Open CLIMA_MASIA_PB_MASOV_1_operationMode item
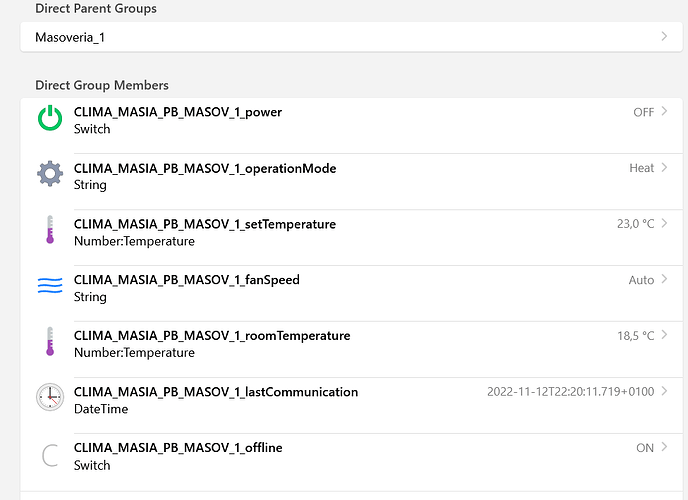Screen dimensions: 688x500 pos(205,168)
